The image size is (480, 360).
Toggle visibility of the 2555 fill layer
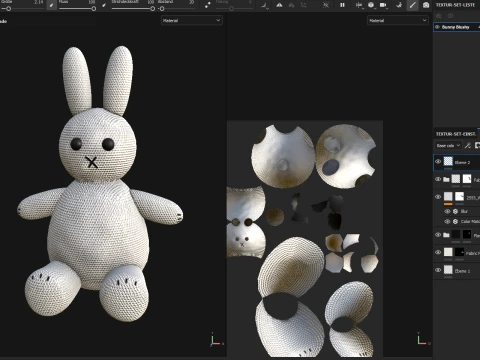(438, 197)
